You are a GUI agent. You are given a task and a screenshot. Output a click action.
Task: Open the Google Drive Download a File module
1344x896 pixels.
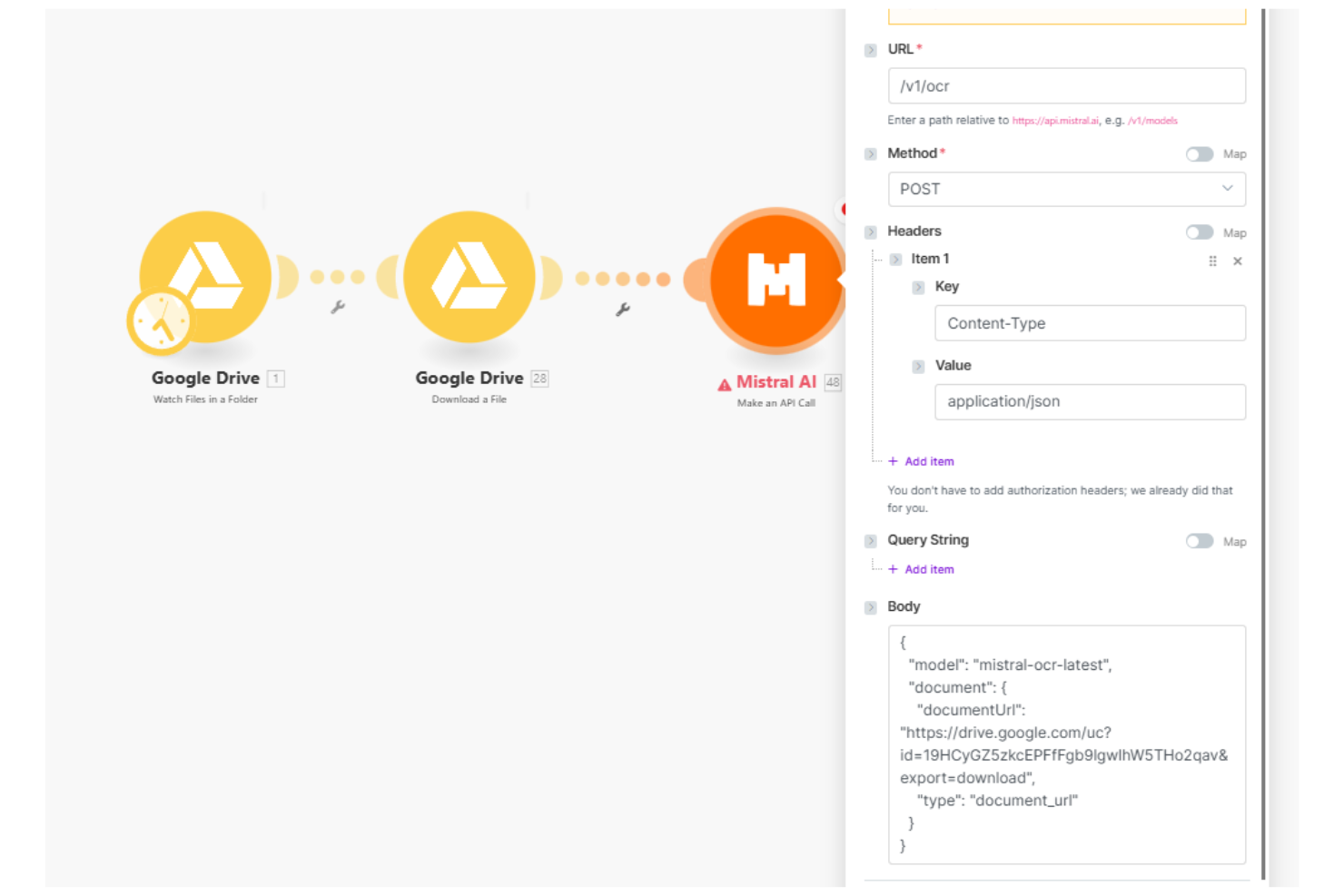point(469,278)
